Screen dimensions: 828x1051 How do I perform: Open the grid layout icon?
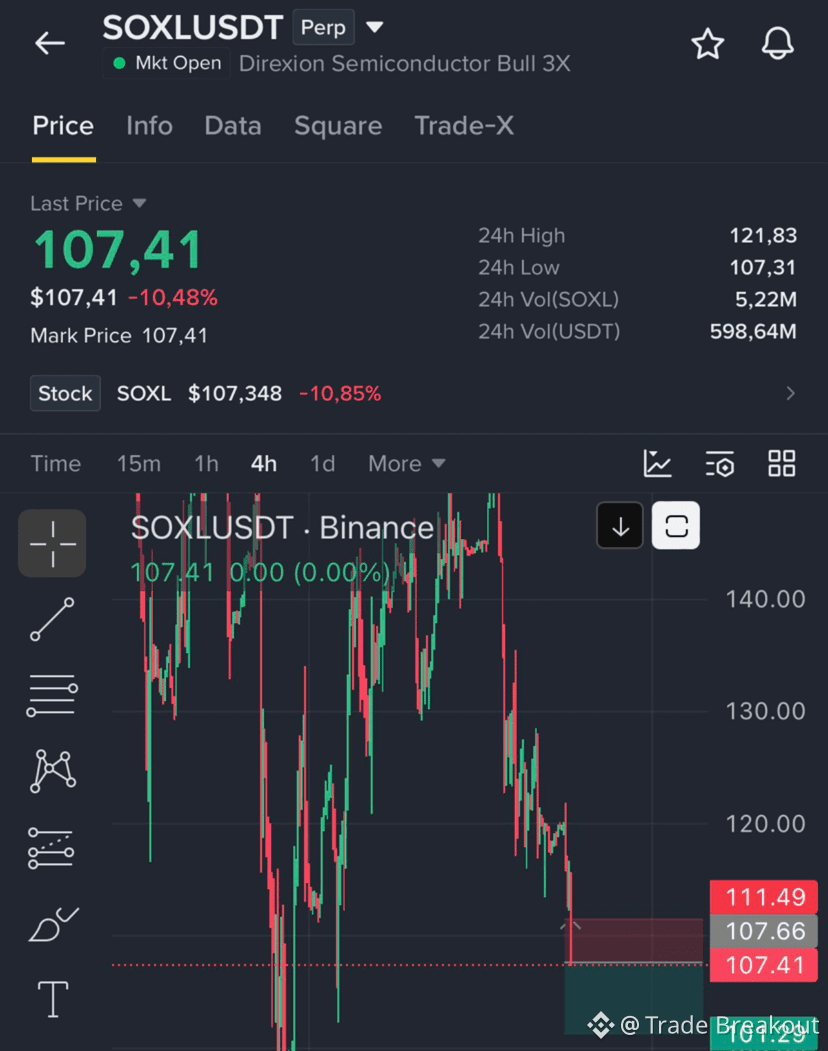tap(782, 463)
